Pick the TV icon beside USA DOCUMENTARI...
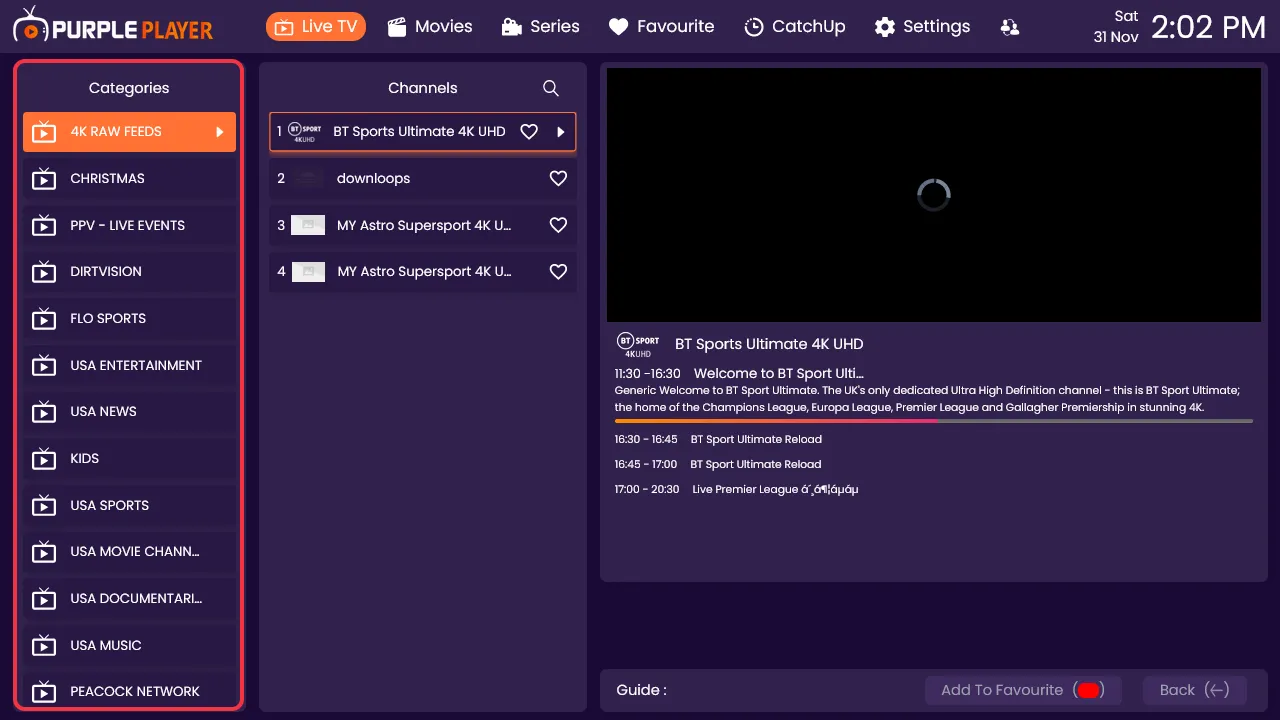This screenshot has height=720, width=1280. point(44,599)
